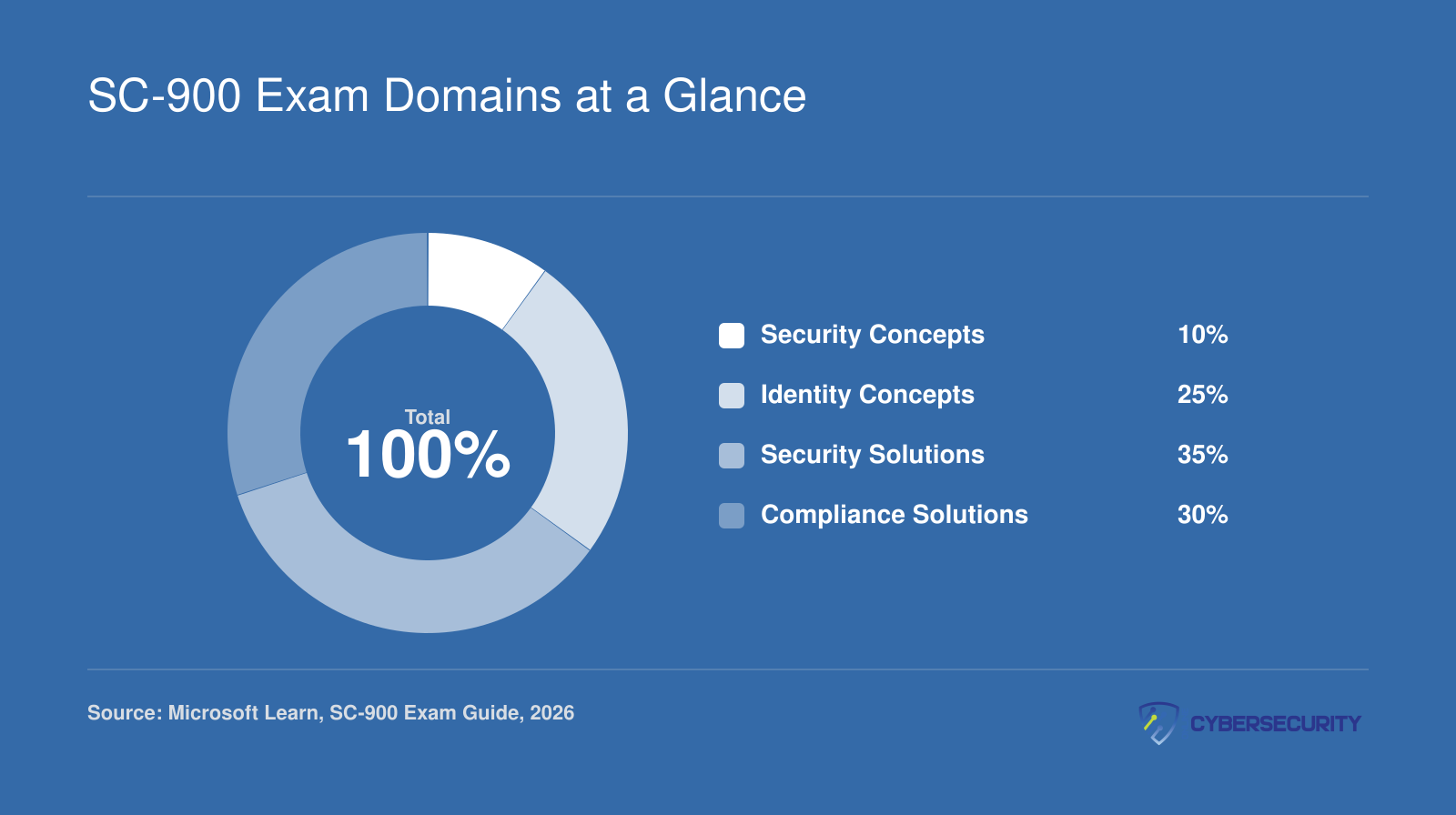Viewport: 1456px width, 815px height.
Task: Click the 30% value
Action: click(x=1202, y=515)
